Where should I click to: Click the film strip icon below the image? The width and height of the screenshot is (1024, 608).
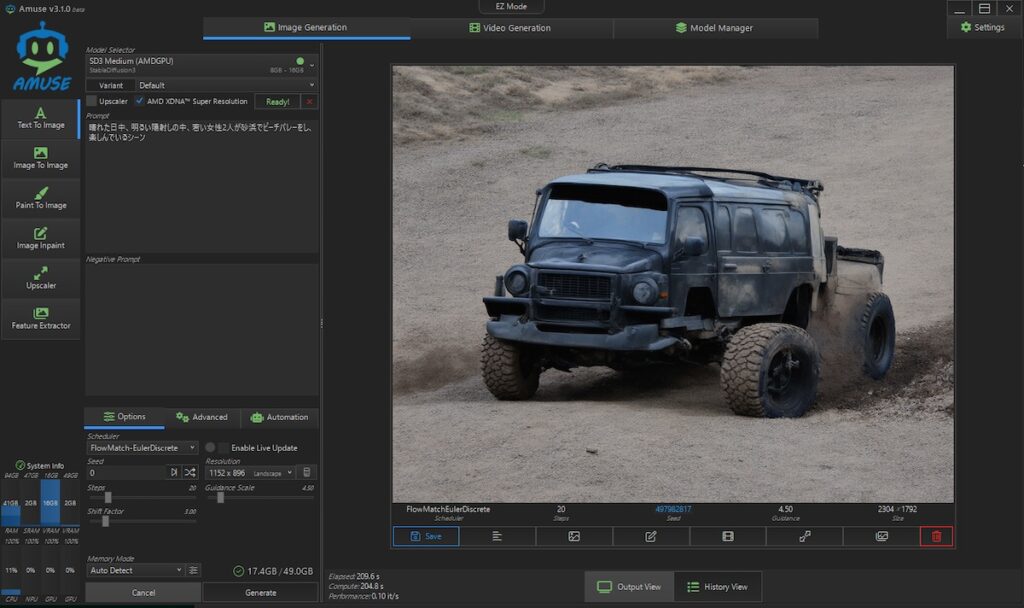coord(728,536)
